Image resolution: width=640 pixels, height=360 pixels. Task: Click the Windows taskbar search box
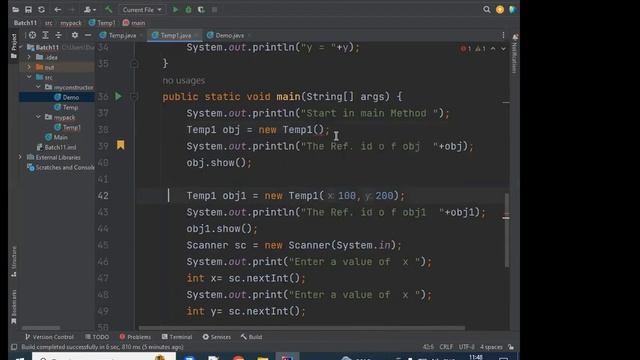point(104,357)
